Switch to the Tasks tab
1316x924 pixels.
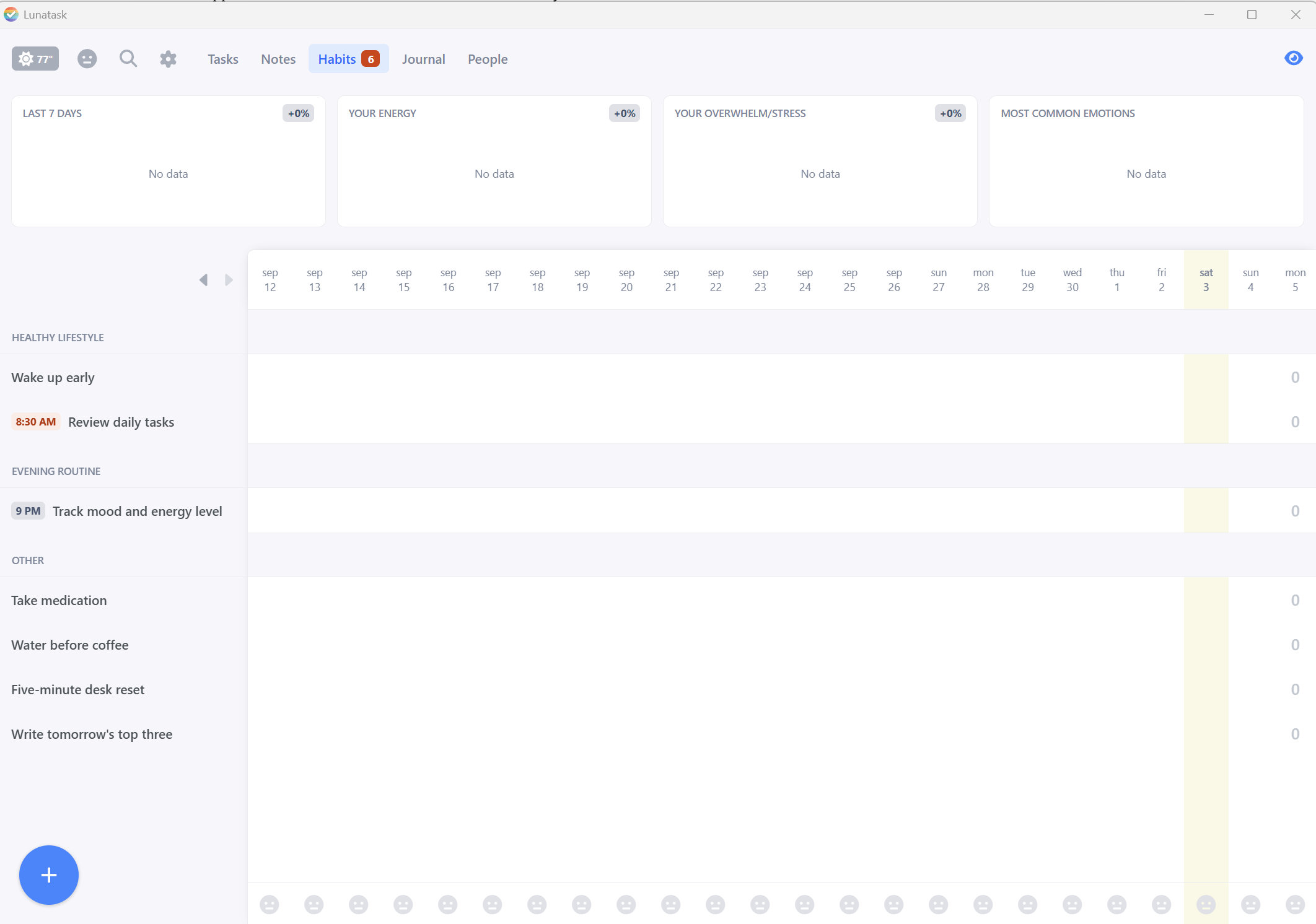coord(222,59)
